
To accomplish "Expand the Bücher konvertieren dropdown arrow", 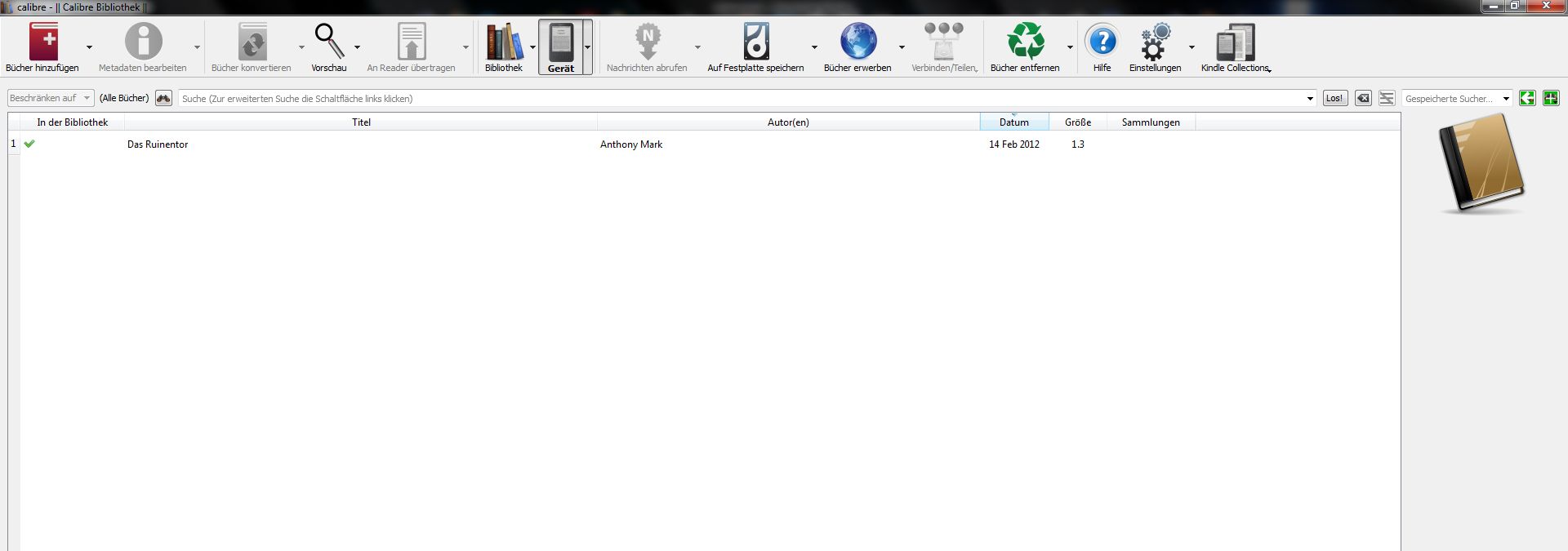I will pyautogui.click(x=301, y=47).
